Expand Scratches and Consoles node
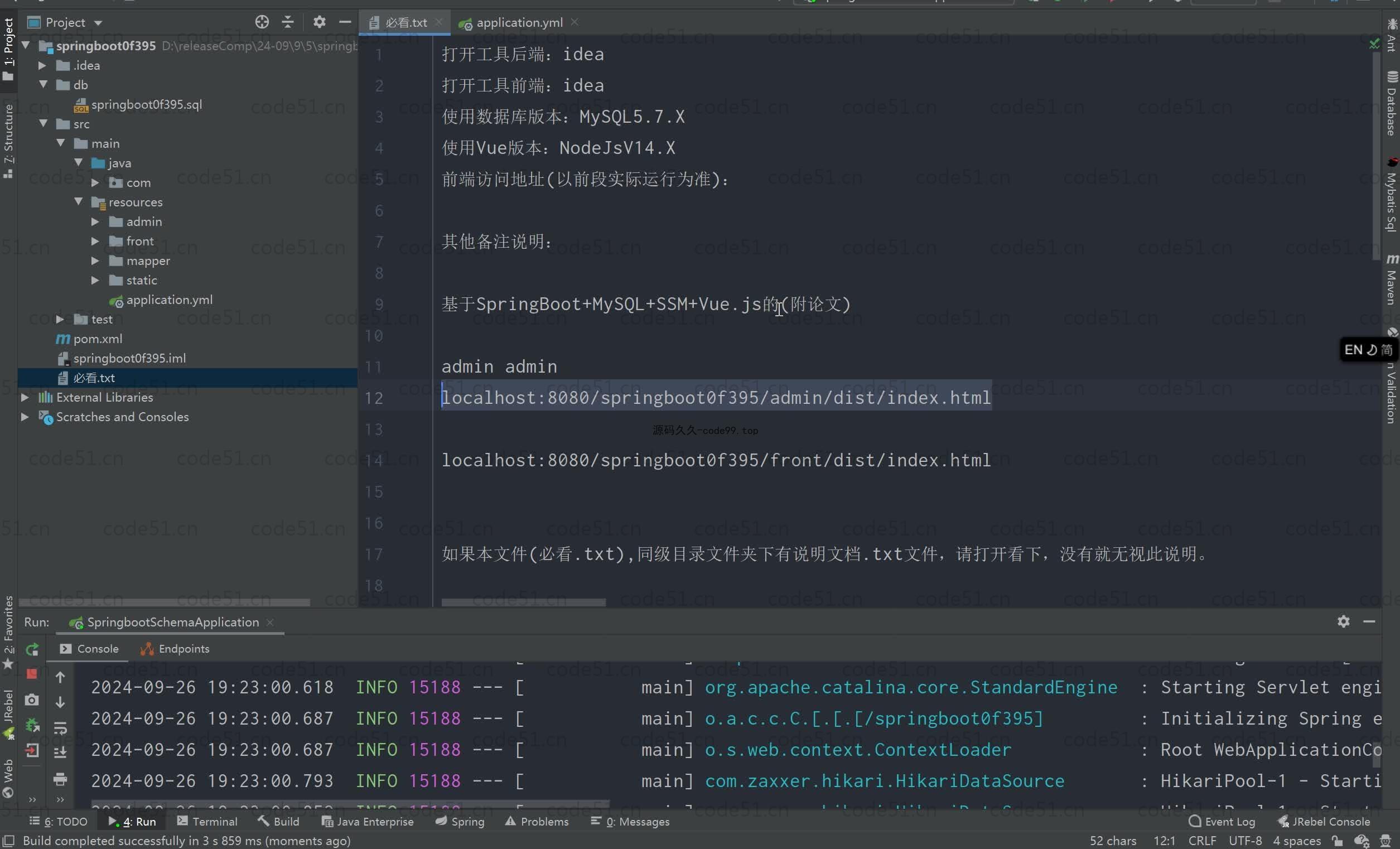The width and height of the screenshot is (1400, 849). 25,417
